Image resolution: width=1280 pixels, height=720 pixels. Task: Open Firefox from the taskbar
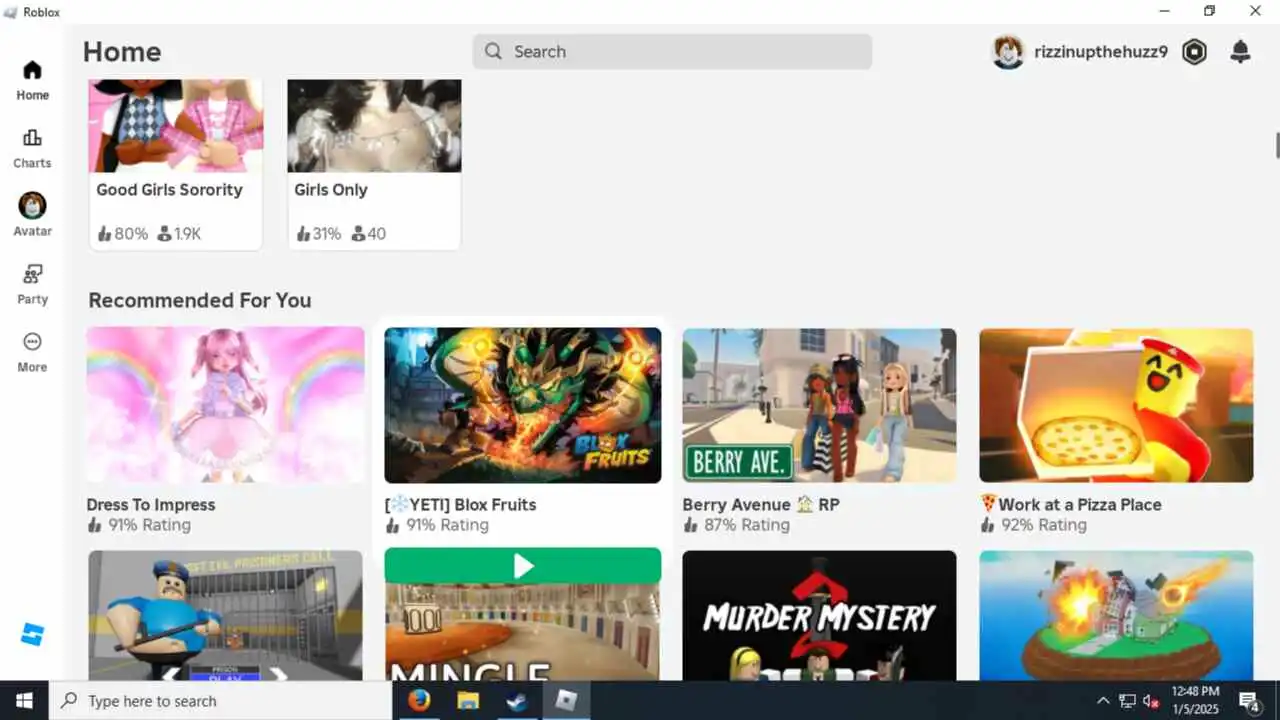(419, 700)
